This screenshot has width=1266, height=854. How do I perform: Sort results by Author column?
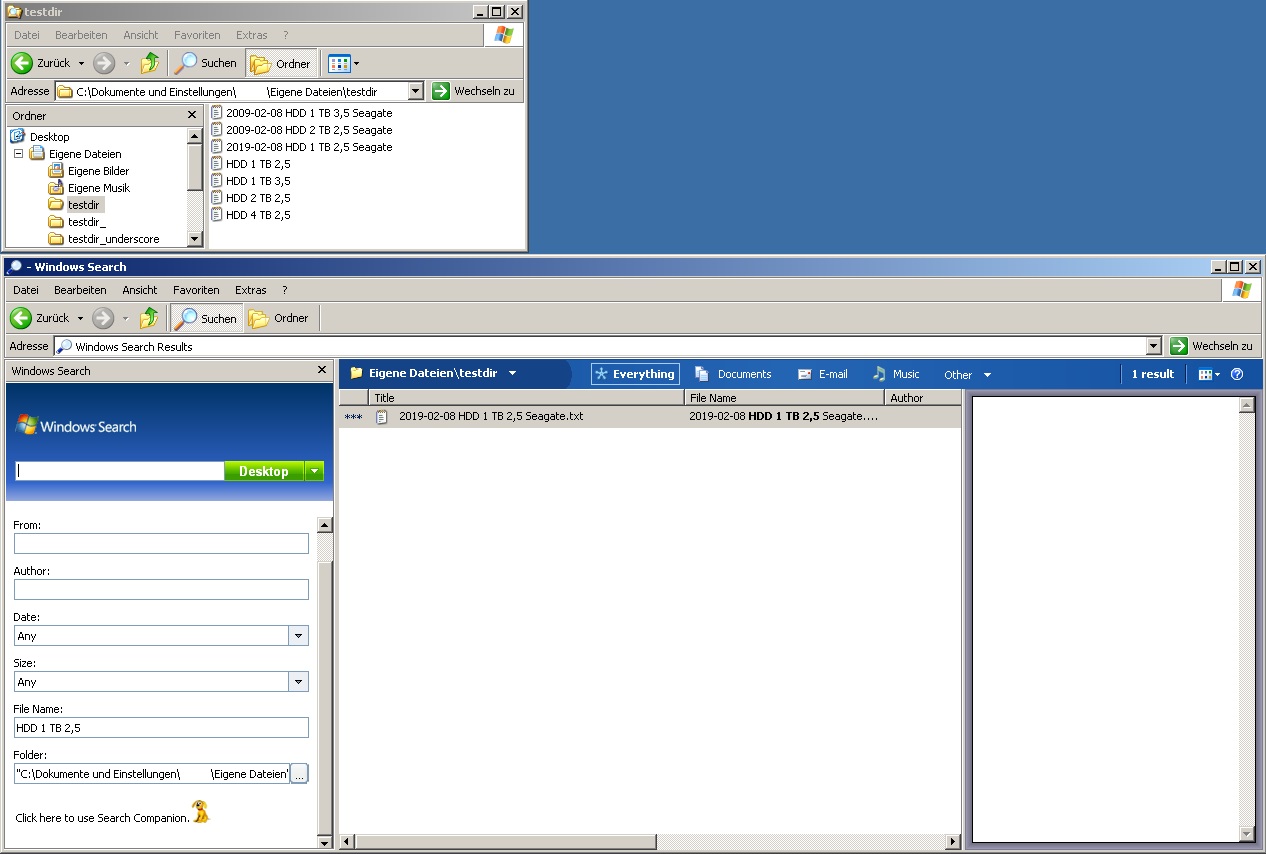pyautogui.click(x=923, y=398)
